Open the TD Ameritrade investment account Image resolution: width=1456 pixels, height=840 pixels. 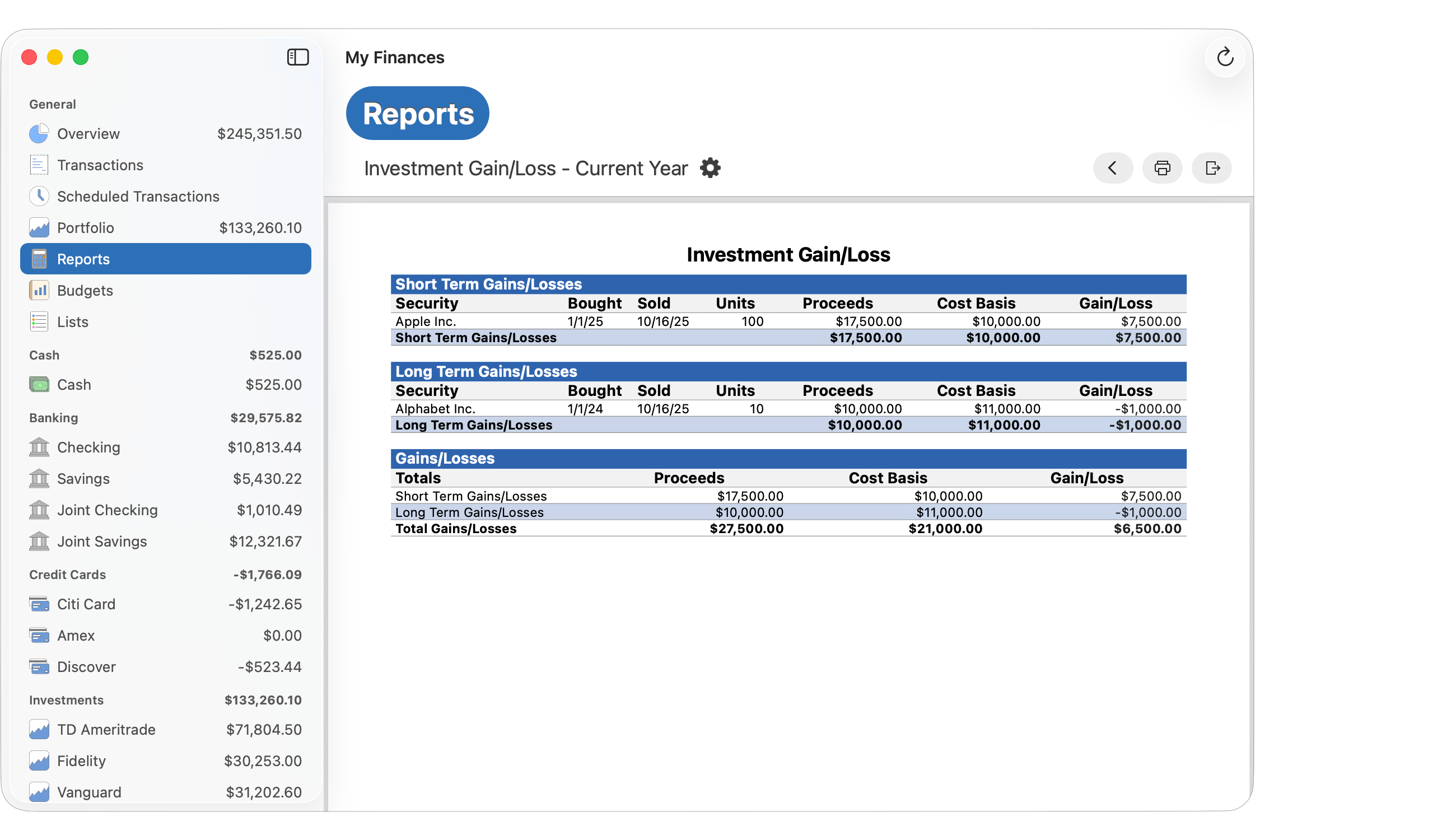[106, 729]
